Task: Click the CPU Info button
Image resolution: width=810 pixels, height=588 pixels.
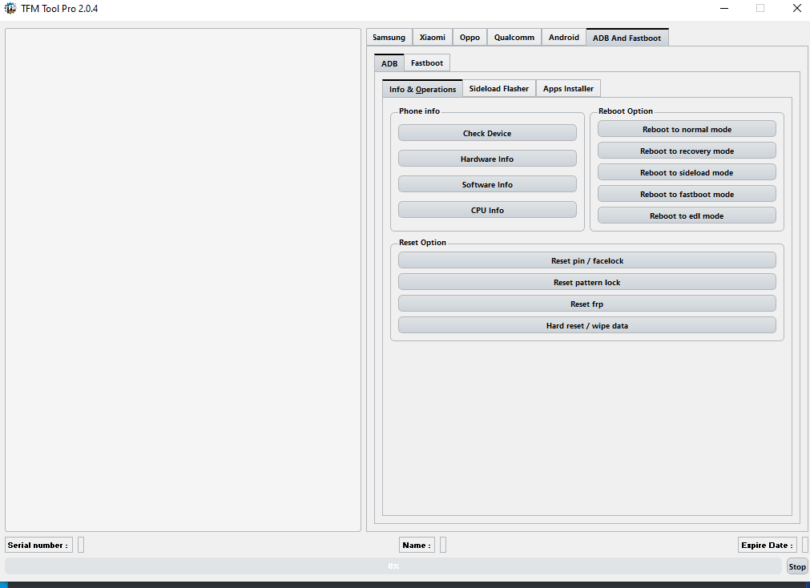Action: click(487, 210)
